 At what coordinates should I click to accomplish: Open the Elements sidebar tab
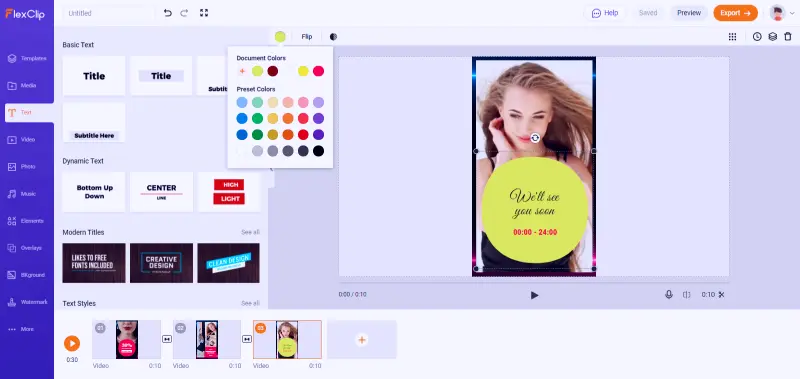(x=28, y=221)
